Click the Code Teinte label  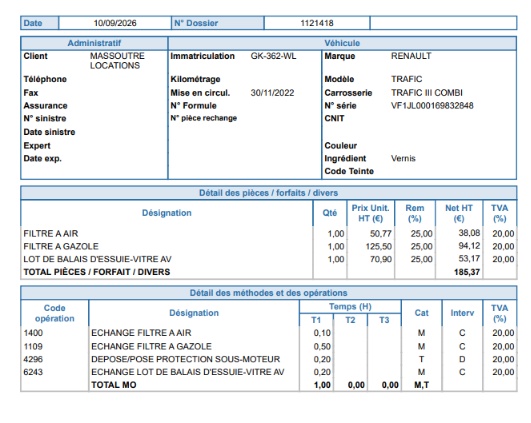tap(349, 171)
